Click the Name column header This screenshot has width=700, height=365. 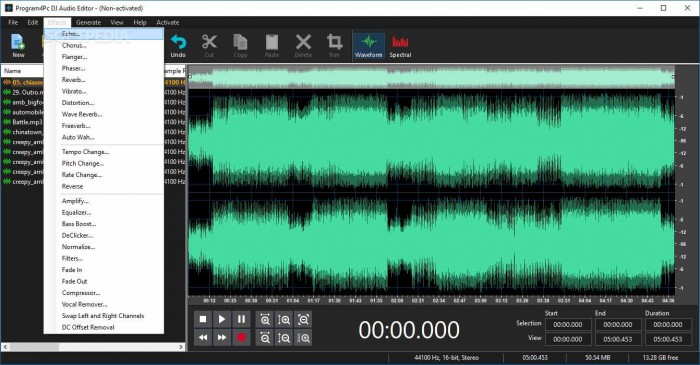[22, 71]
